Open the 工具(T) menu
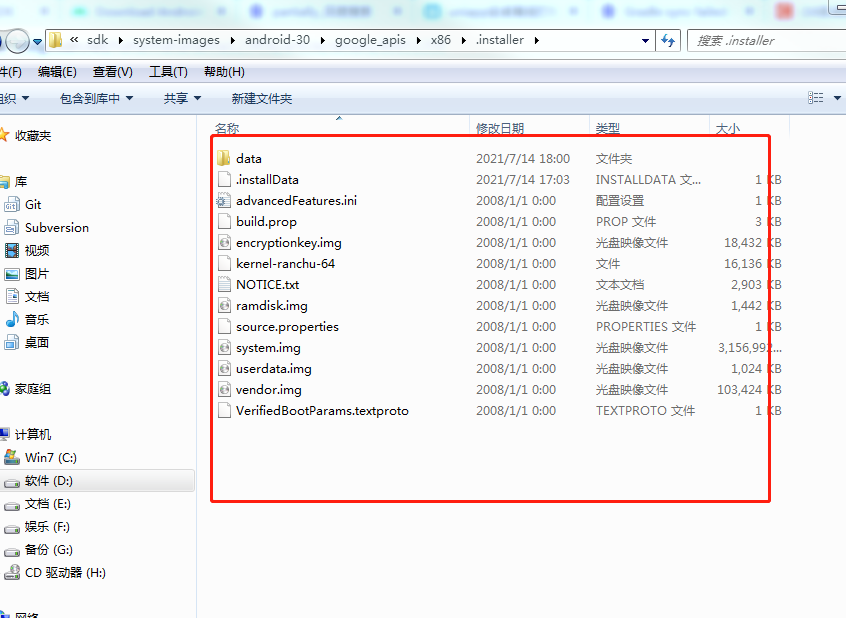This screenshot has width=846, height=618. click(168, 71)
